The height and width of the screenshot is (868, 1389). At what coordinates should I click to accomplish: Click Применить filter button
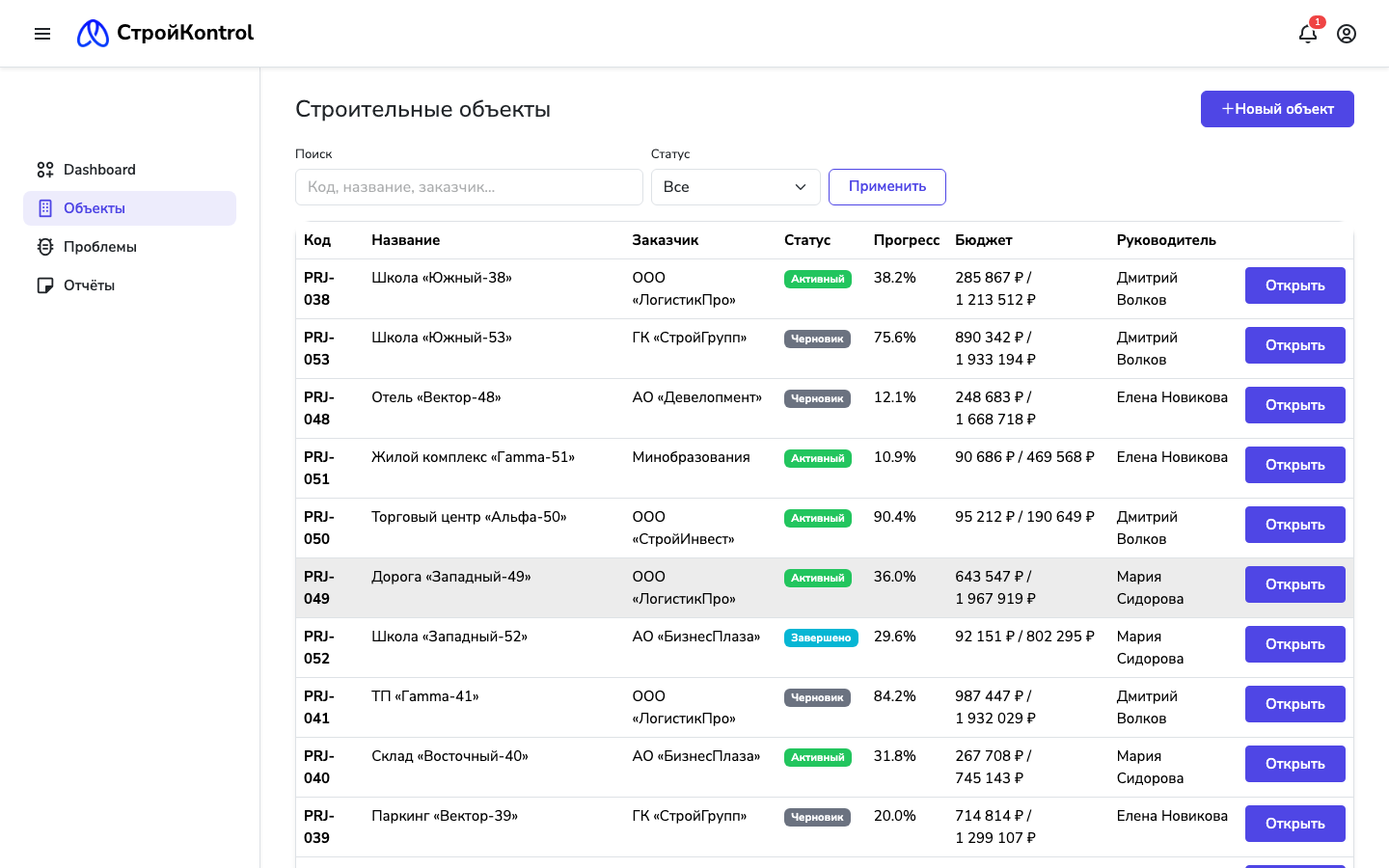pyautogui.click(x=887, y=187)
